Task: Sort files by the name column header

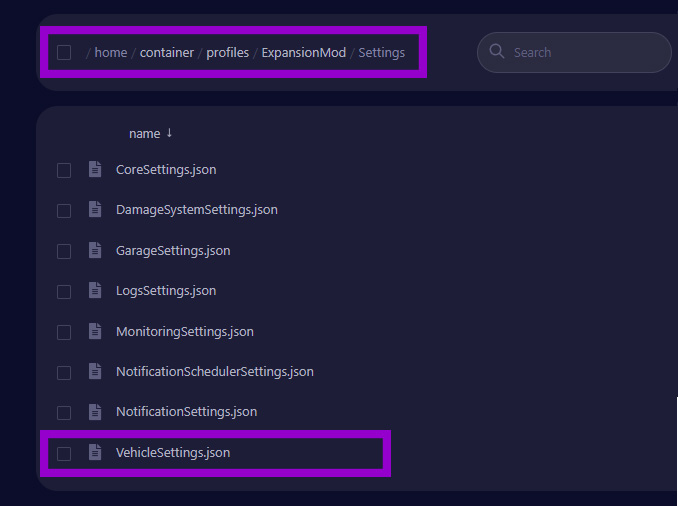Action: [144, 134]
